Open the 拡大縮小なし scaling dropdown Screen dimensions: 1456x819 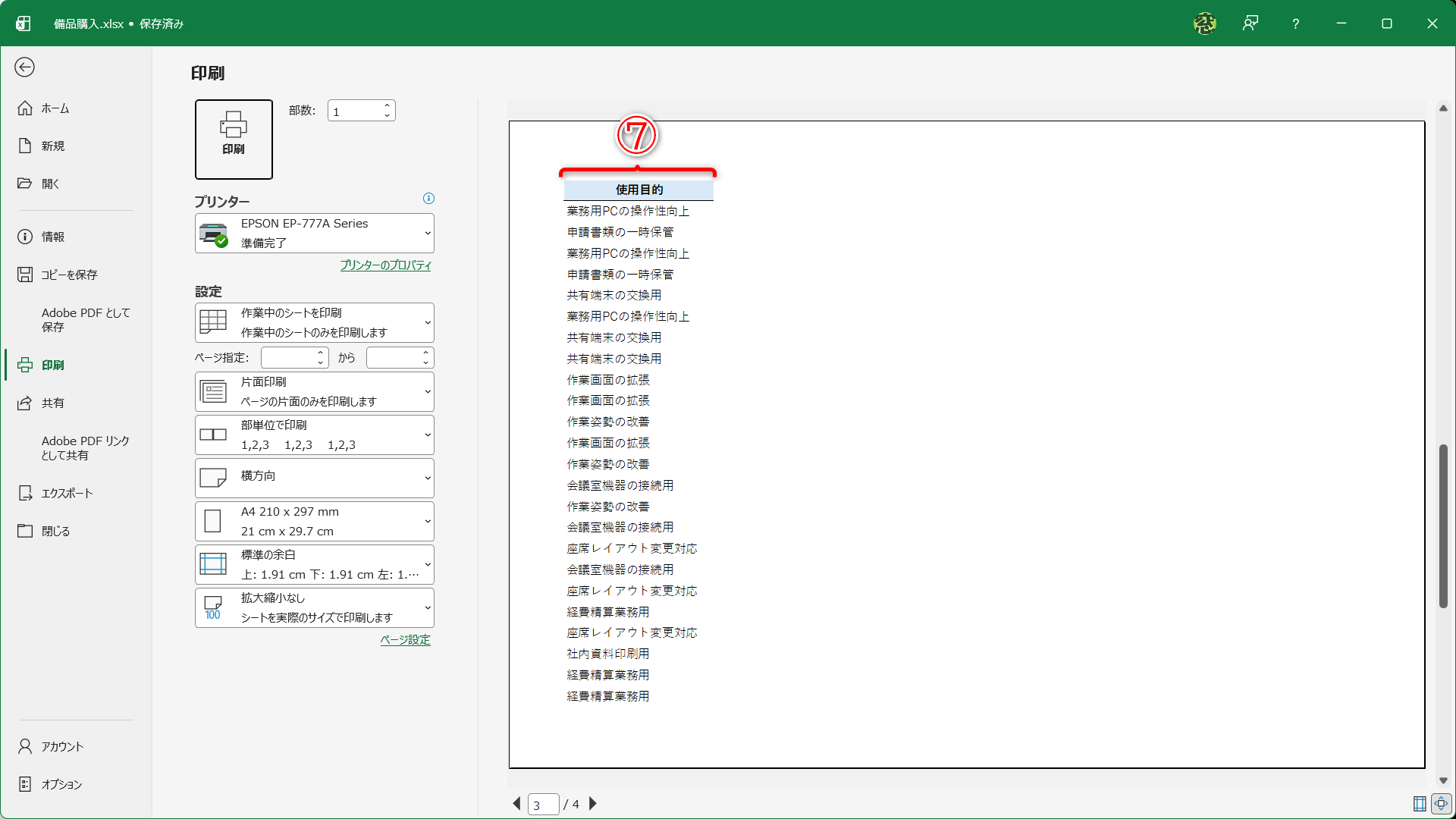pos(314,607)
